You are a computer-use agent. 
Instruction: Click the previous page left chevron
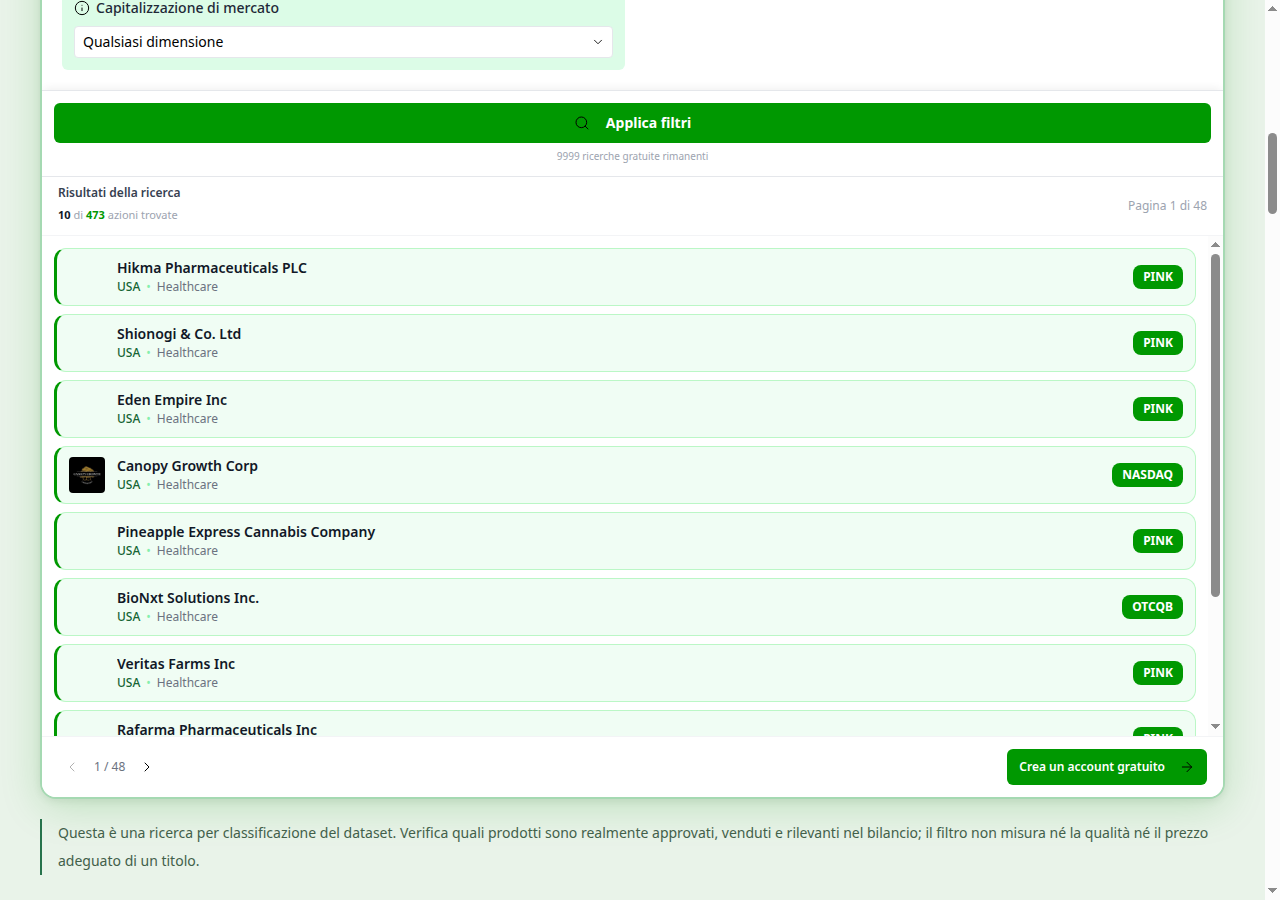(72, 767)
